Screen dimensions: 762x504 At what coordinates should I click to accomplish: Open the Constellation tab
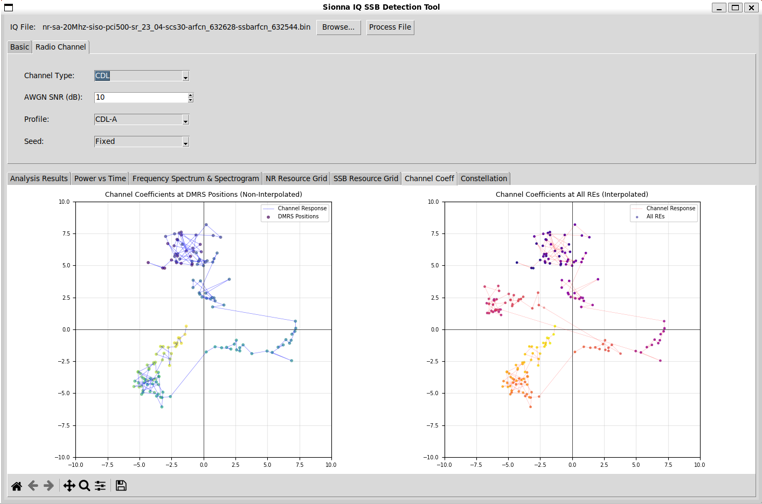484,179
